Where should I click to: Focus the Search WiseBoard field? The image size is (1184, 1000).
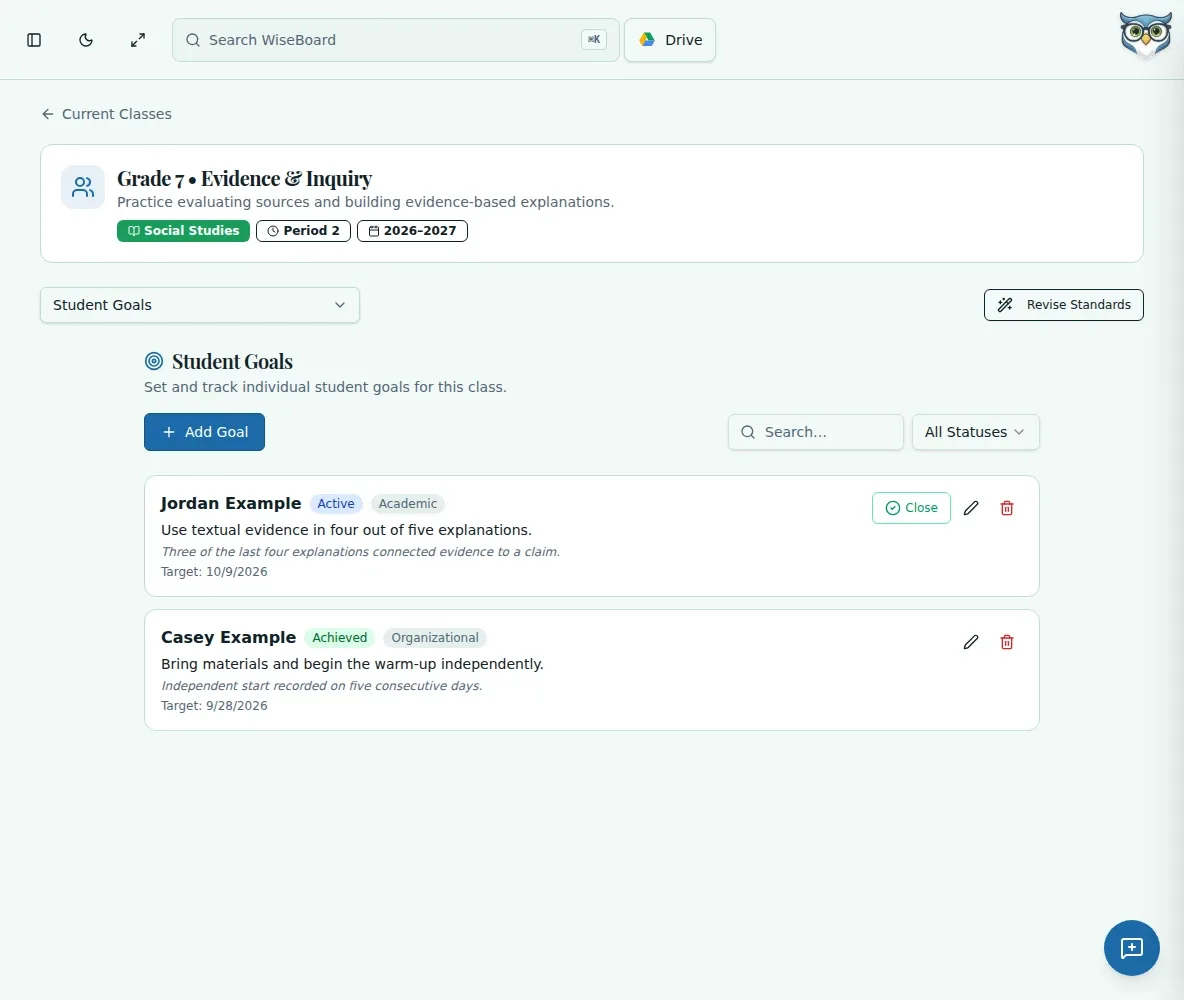point(396,40)
